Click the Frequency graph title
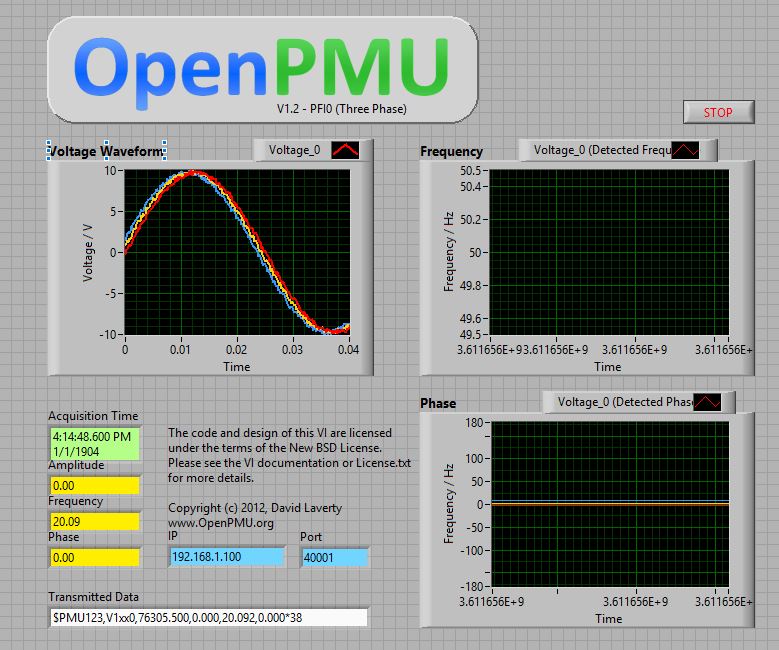 coord(452,152)
